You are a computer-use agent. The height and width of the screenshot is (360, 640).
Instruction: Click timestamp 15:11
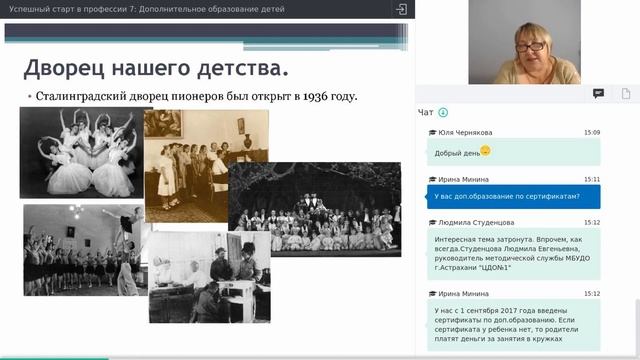pos(592,179)
